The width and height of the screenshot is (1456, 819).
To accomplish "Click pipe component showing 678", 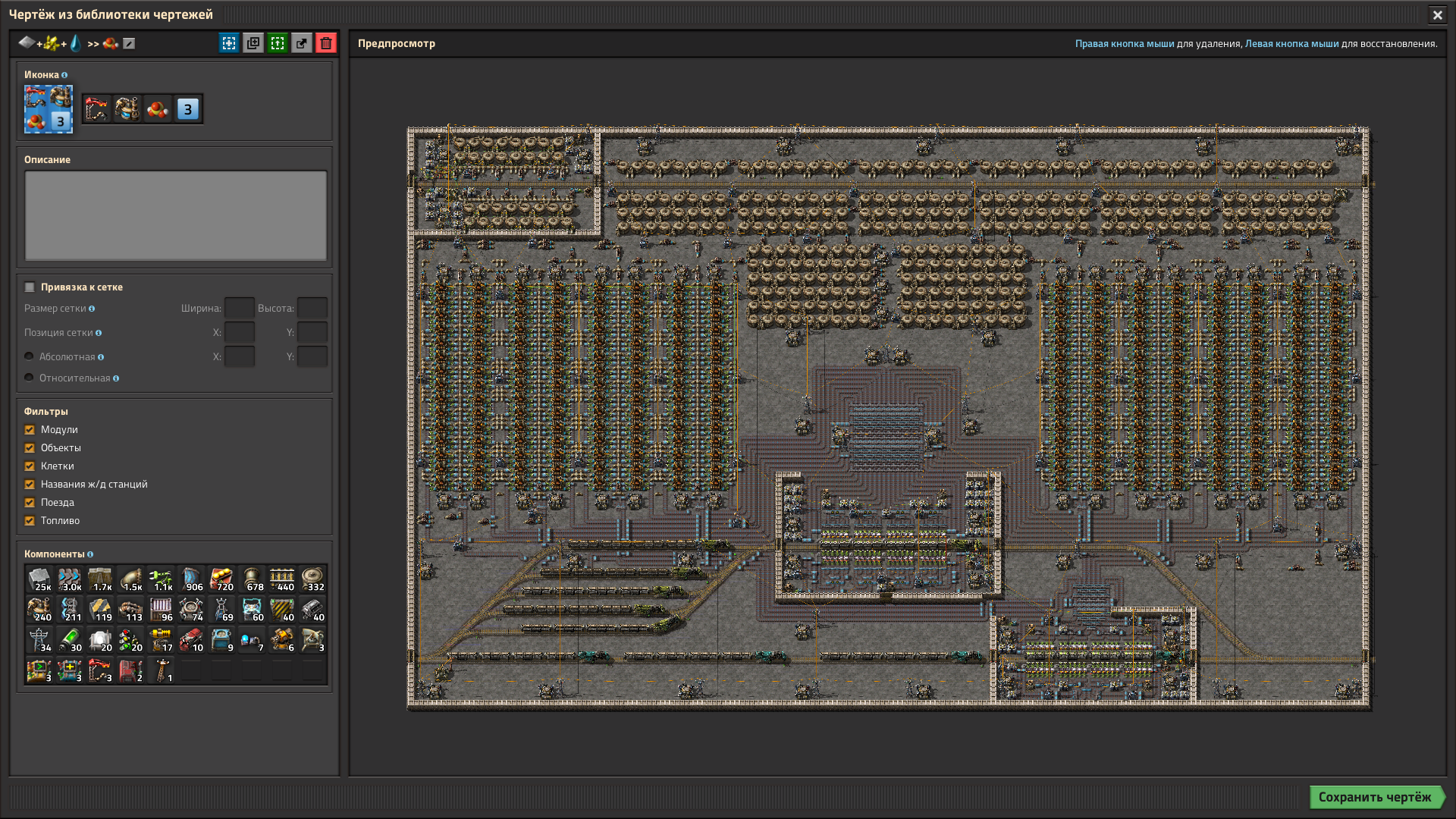I will click(x=252, y=579).
